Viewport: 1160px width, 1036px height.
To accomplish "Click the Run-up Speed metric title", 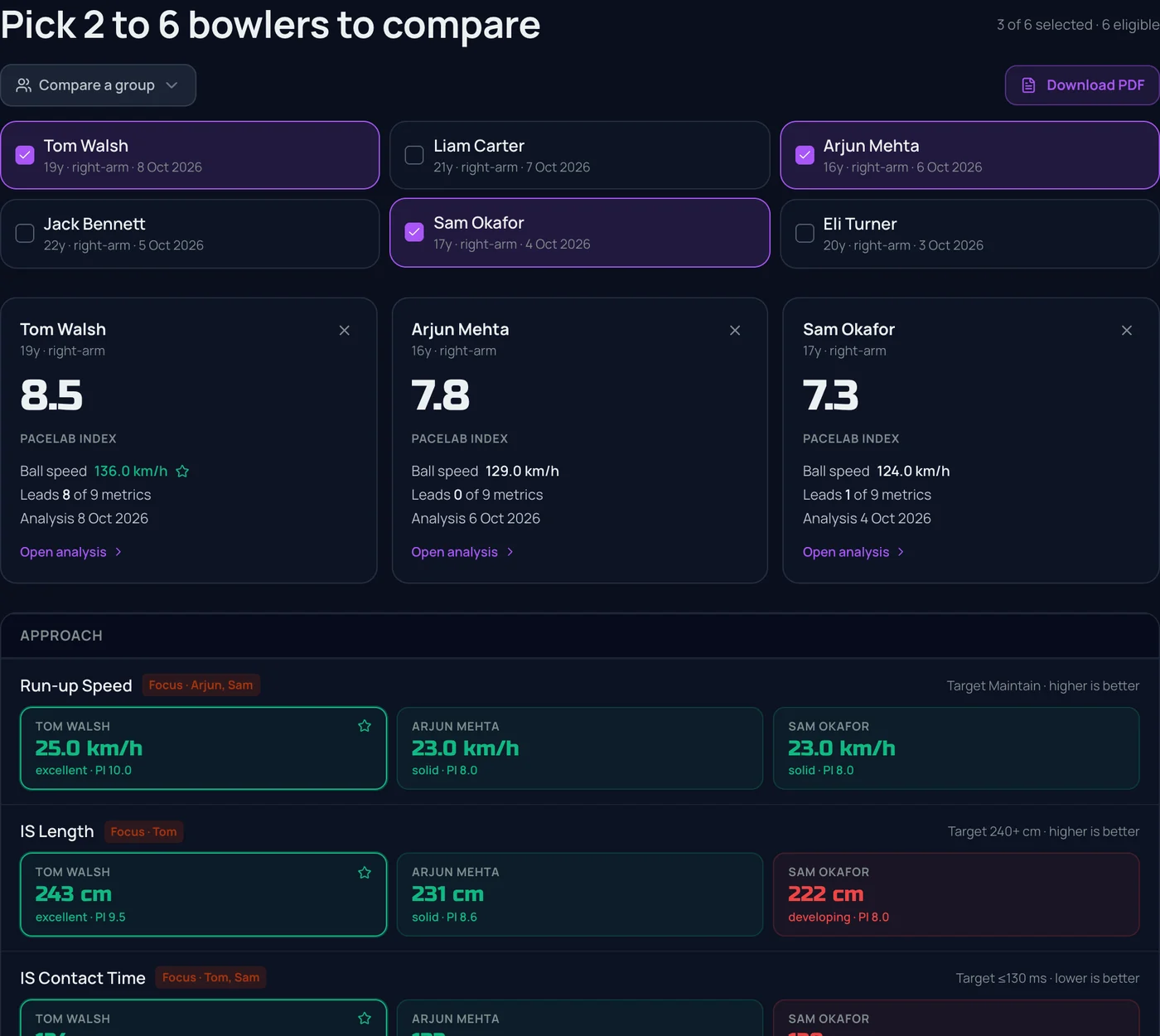I will pos(76,686).
